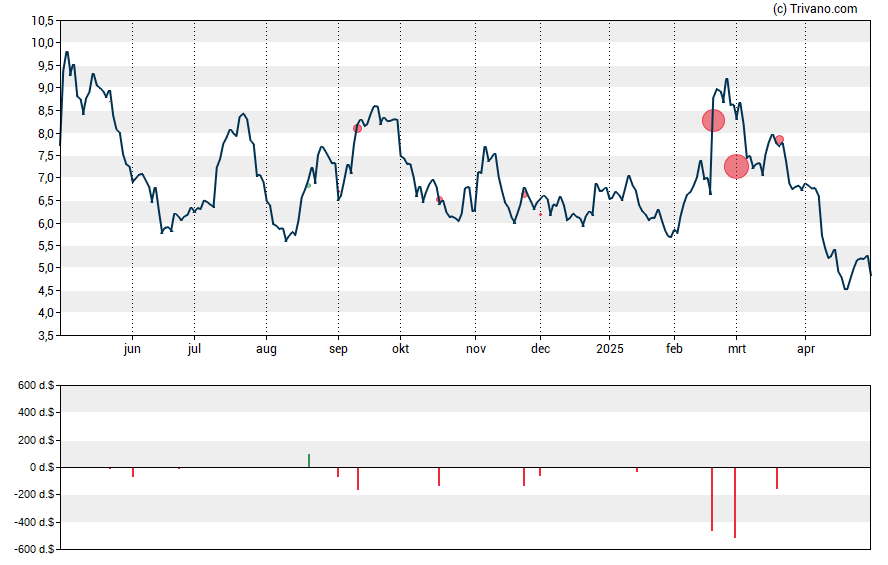
Task: Click the '10,5' price axis label
Action: 42,21
